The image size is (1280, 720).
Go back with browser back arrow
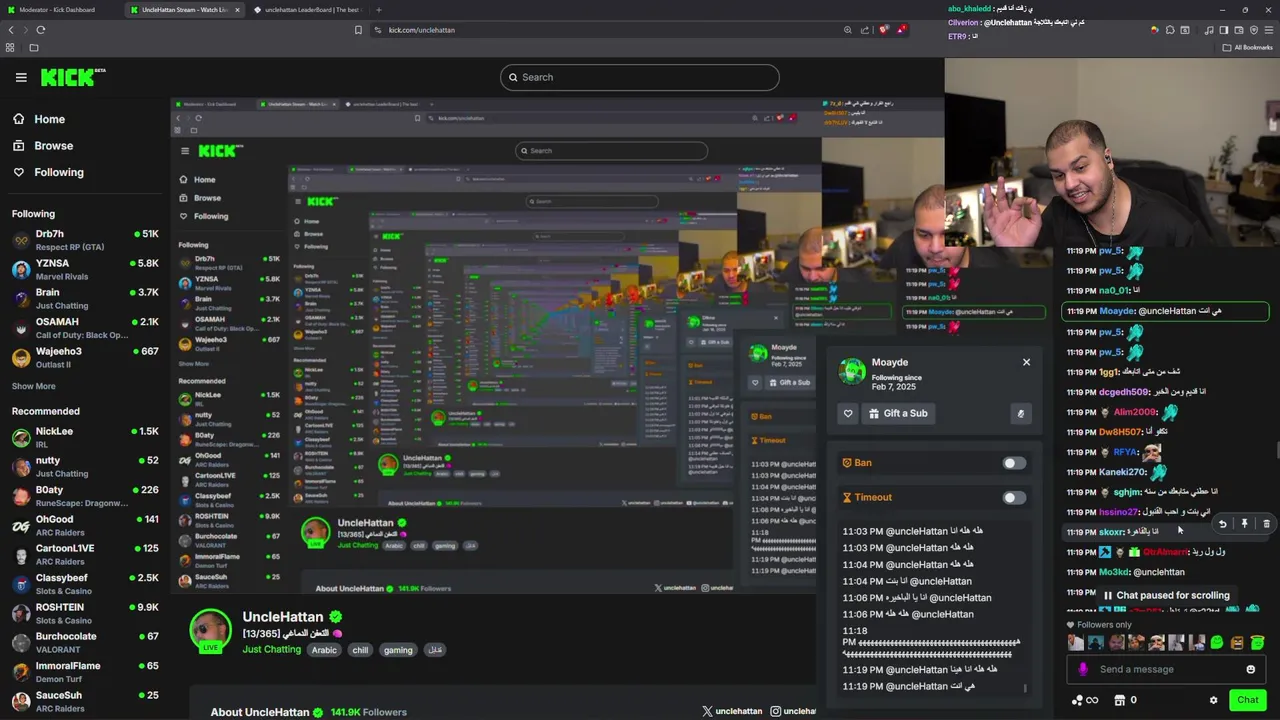(11, 30)
